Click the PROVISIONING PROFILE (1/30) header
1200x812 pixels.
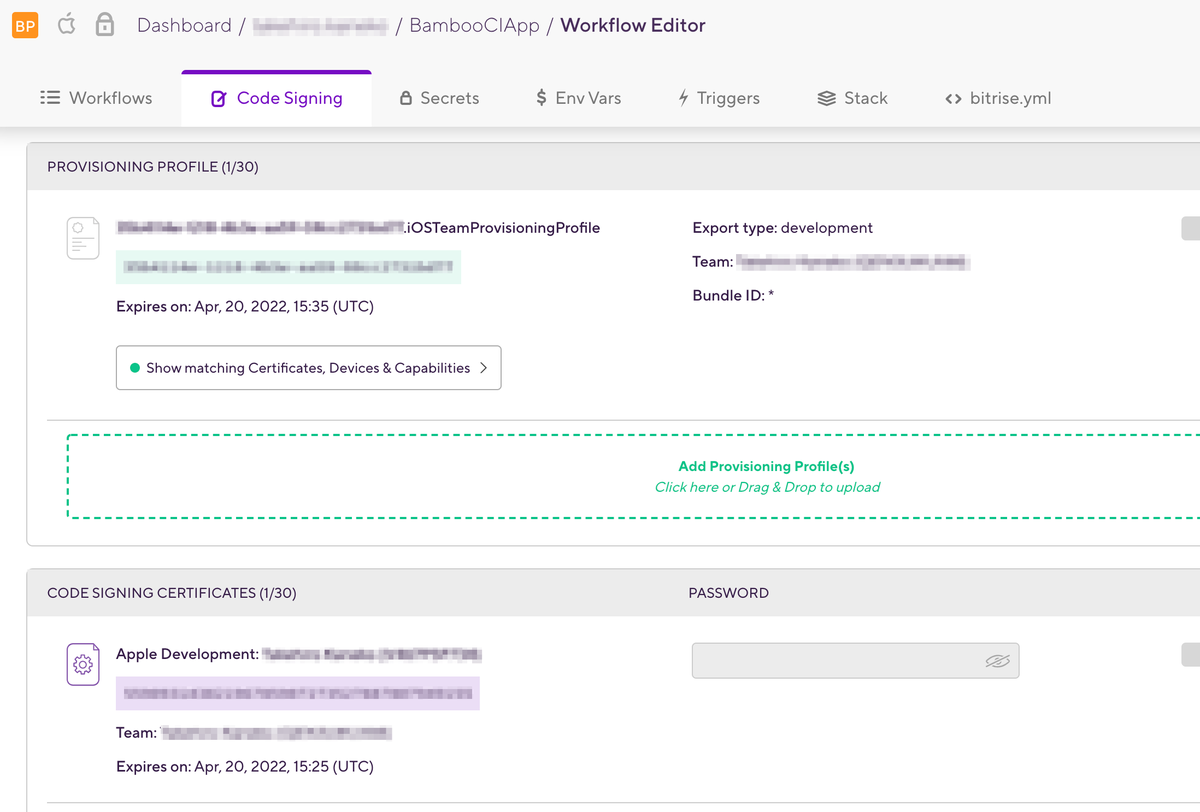coord(153,167)
